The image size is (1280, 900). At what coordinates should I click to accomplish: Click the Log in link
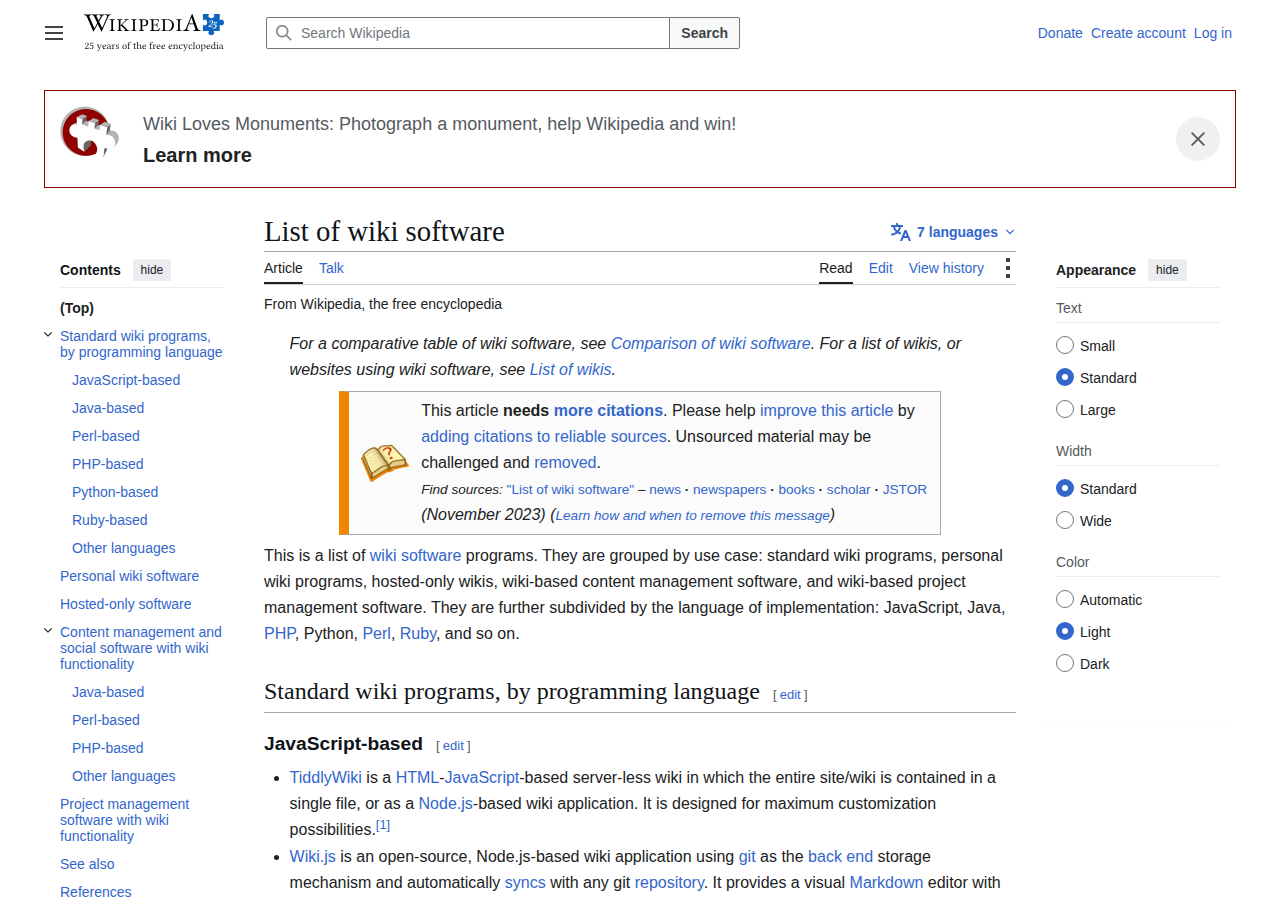pos(1213,33)
